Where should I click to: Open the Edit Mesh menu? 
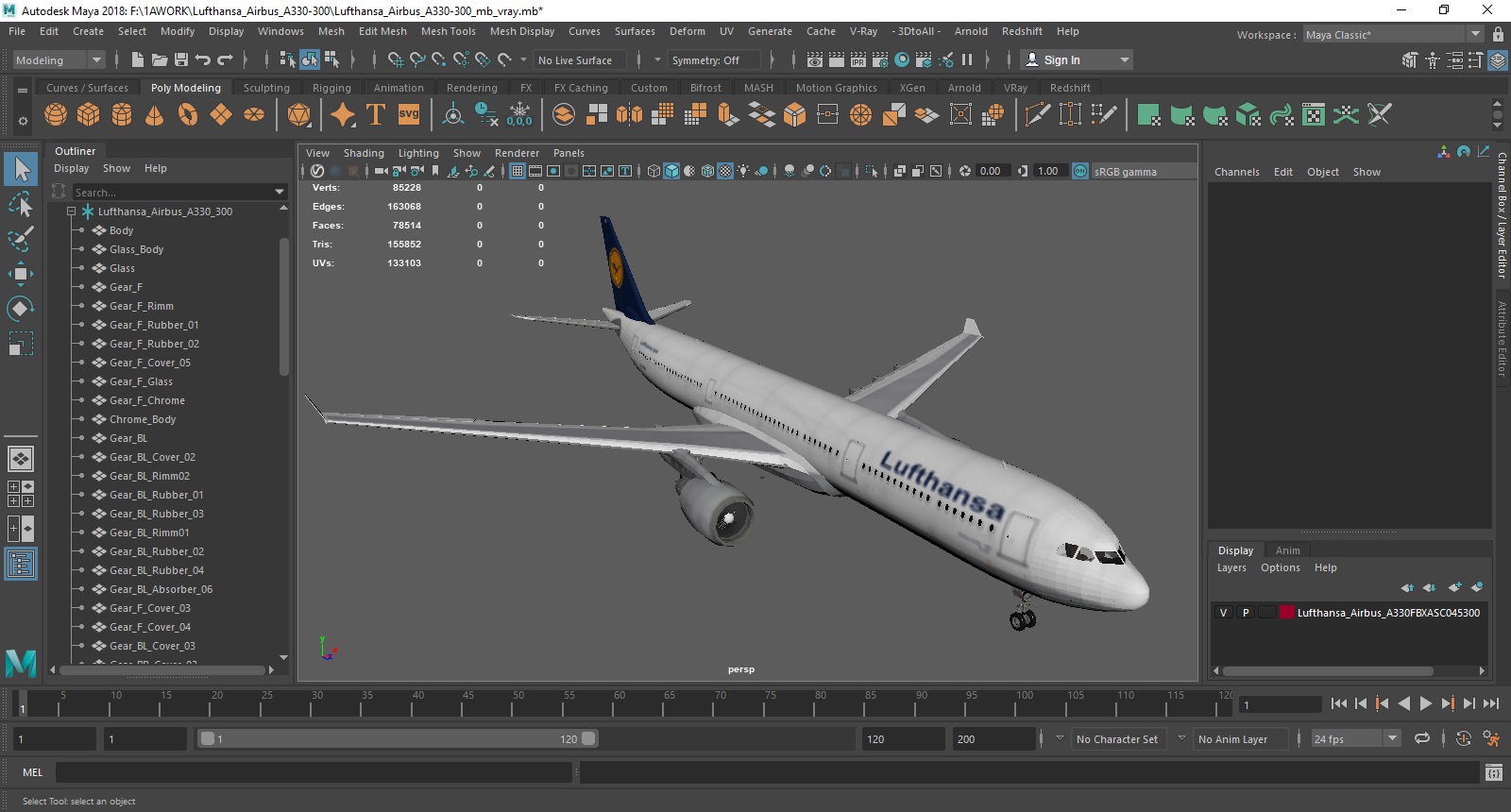pyautogui.click(x=382, y=31)
